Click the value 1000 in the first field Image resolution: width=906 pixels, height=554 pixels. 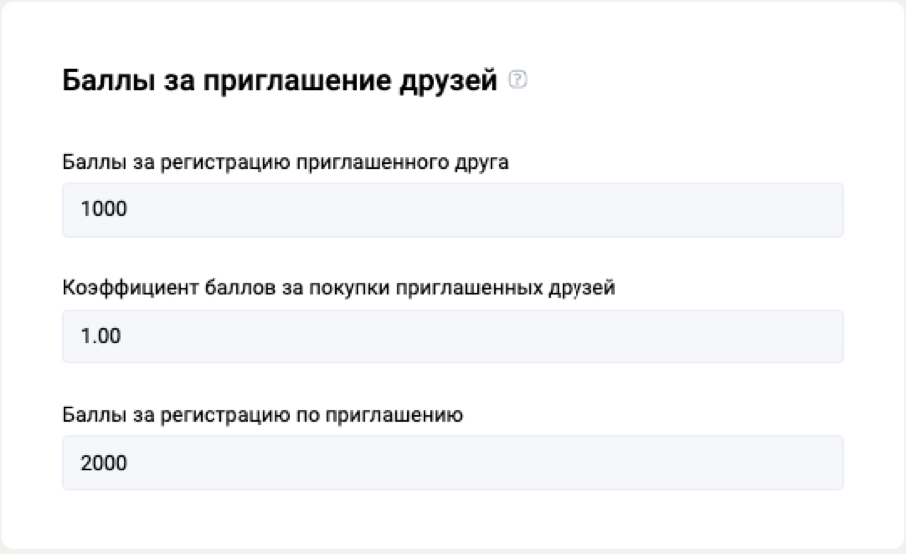tap(101, 210)
